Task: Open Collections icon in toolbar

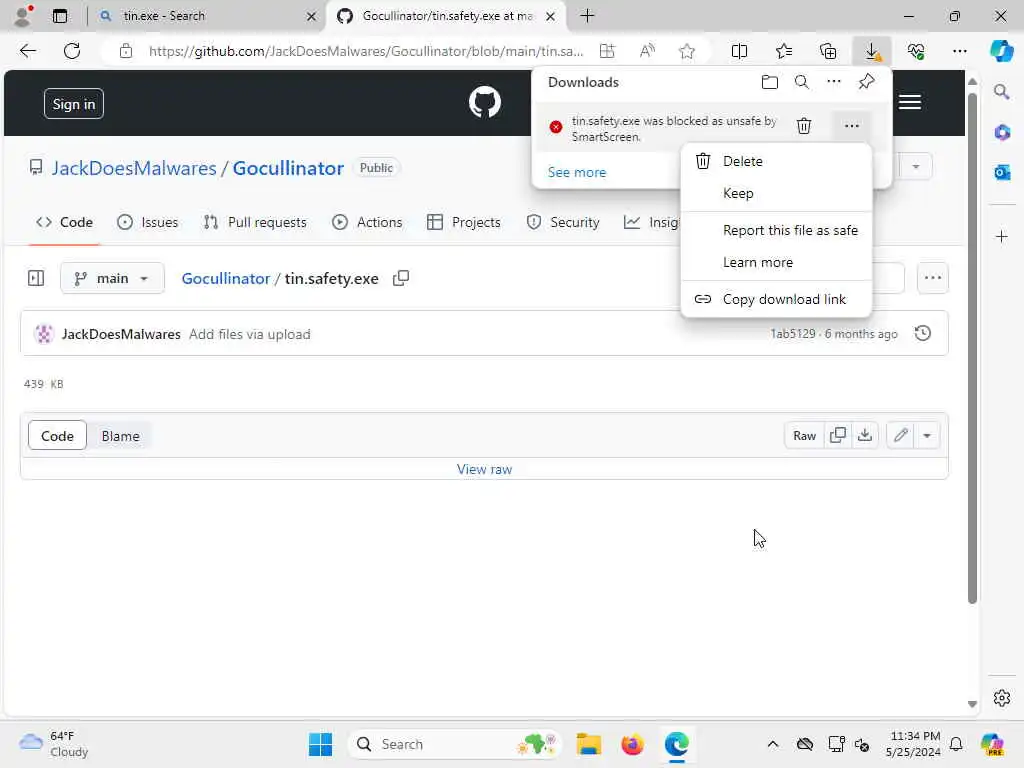Action: 828,51
